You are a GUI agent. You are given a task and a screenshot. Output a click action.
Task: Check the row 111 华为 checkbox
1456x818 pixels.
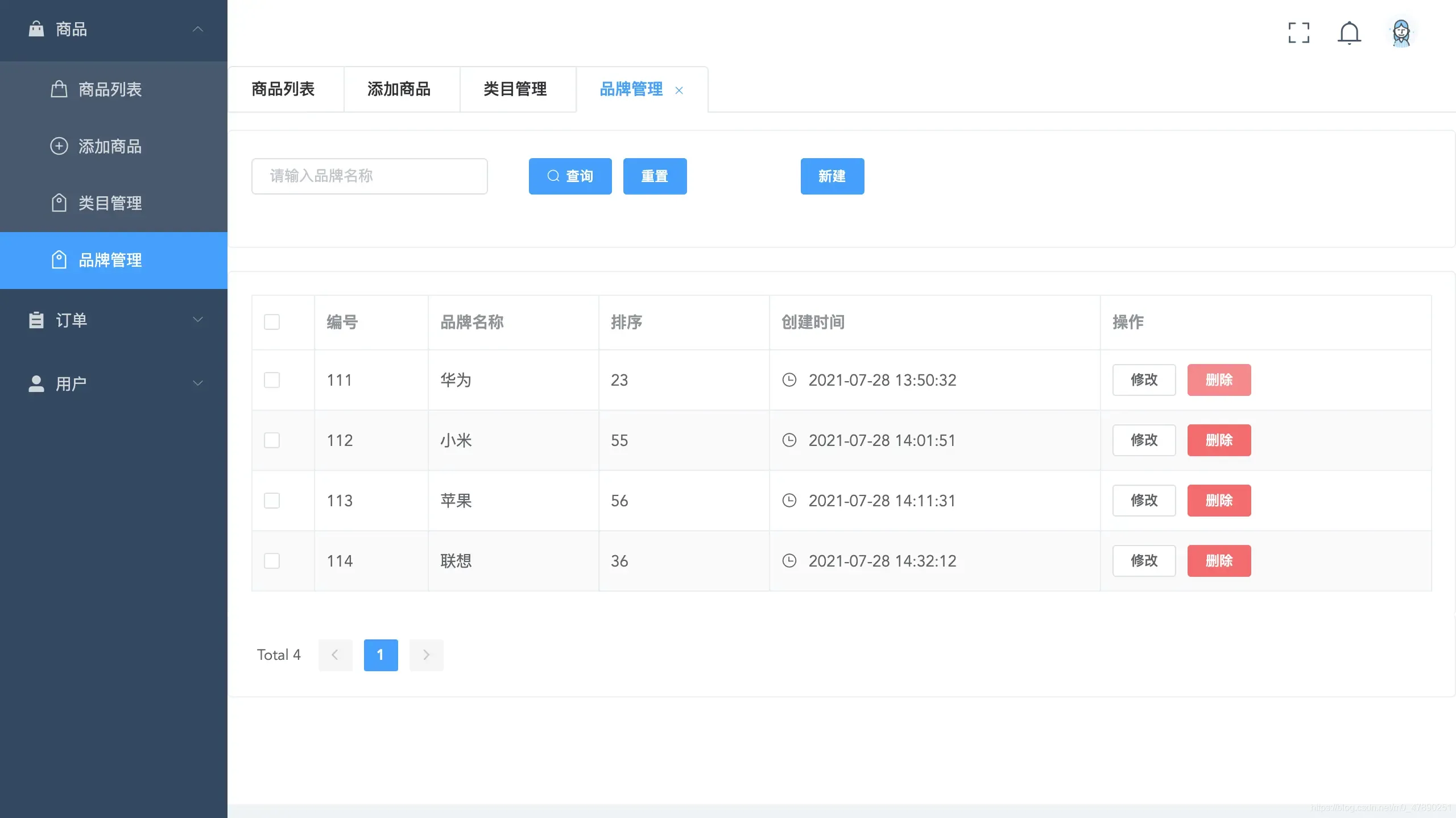point(272,380)
